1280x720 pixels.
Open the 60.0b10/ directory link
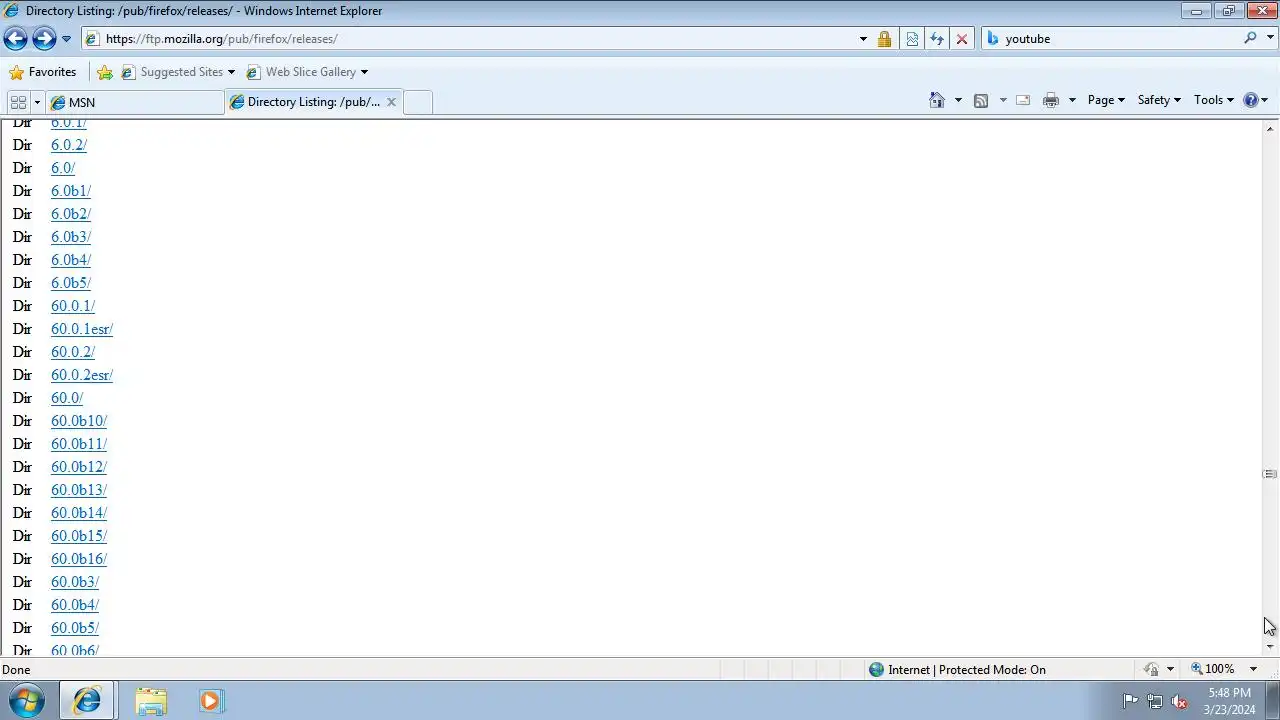click(x=79, y=421)
